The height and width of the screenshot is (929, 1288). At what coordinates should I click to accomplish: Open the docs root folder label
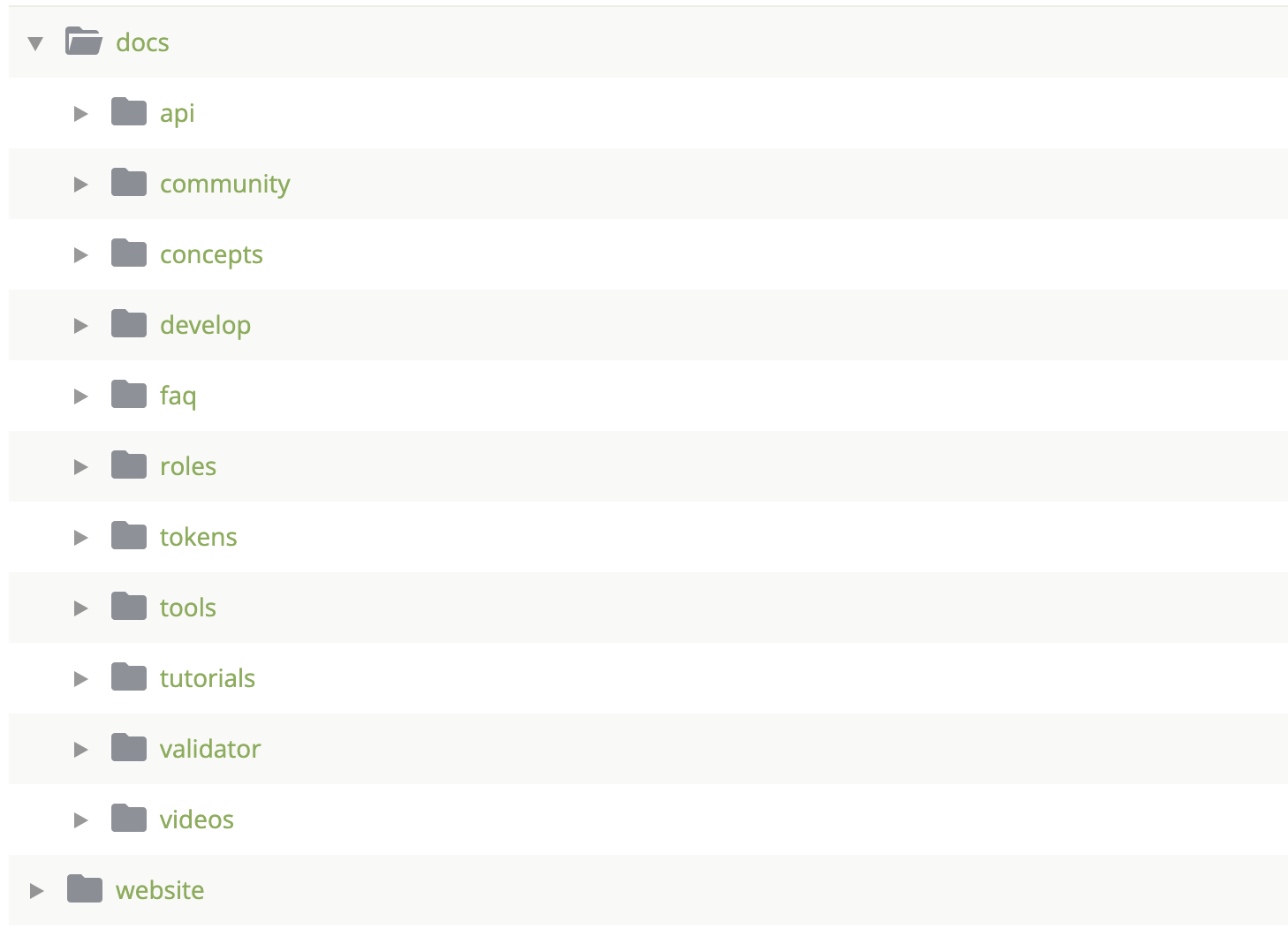pos(142,42)
